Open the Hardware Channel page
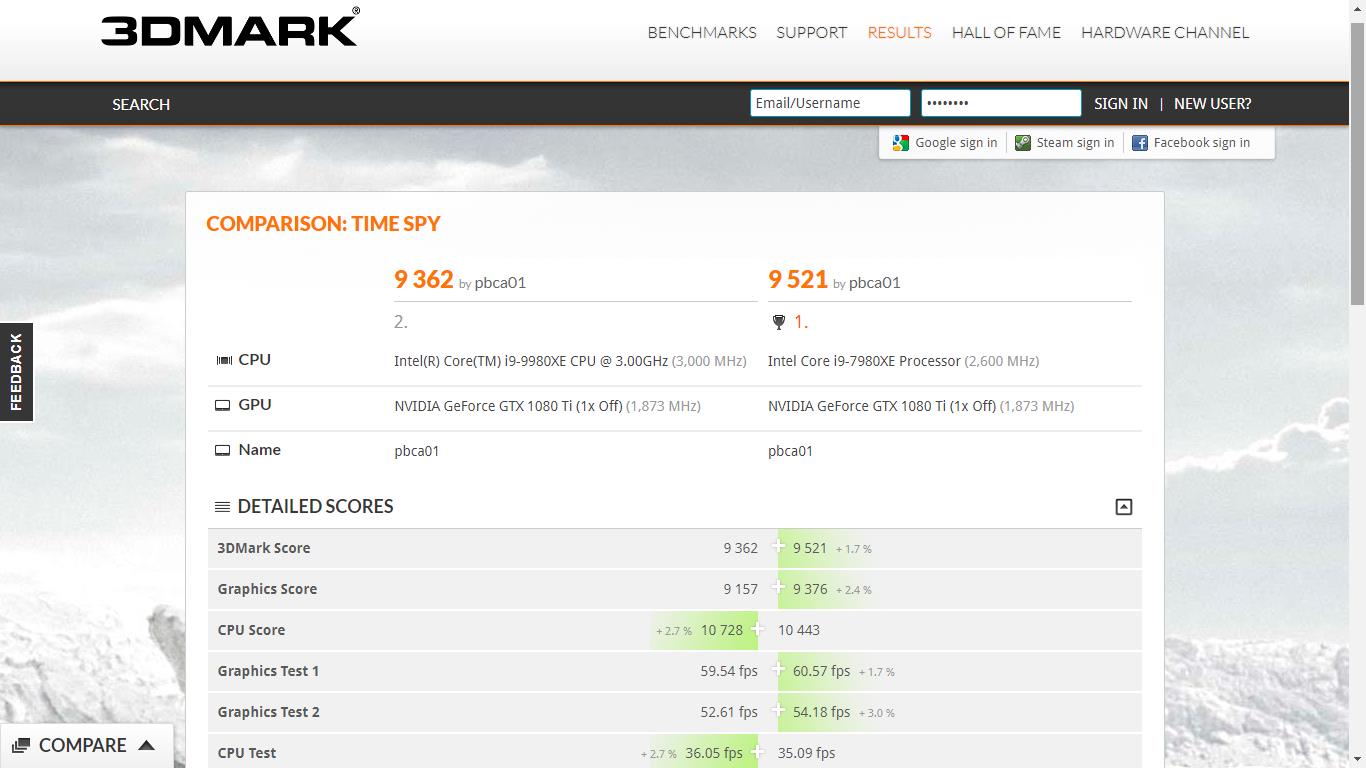This screenshot has width=1366, height=768. tap(1165, 32)
